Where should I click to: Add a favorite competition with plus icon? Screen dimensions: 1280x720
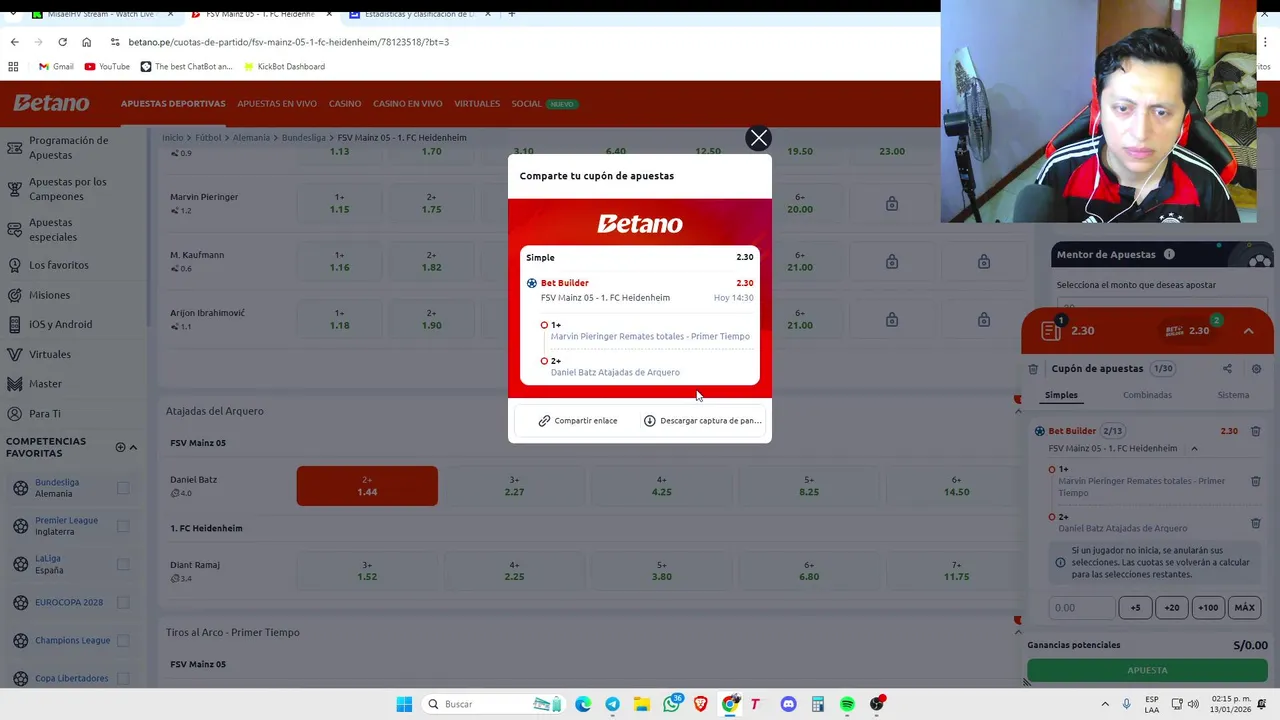(120, 447)
